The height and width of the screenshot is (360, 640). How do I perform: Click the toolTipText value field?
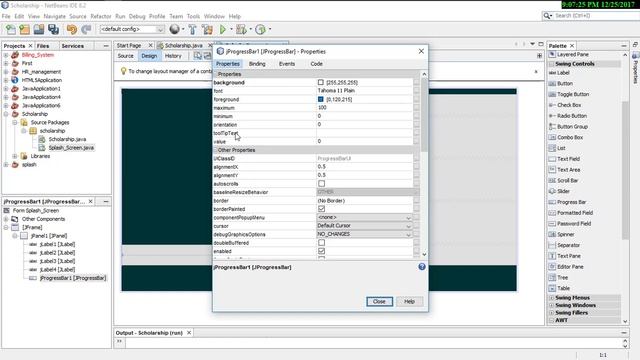364,133
